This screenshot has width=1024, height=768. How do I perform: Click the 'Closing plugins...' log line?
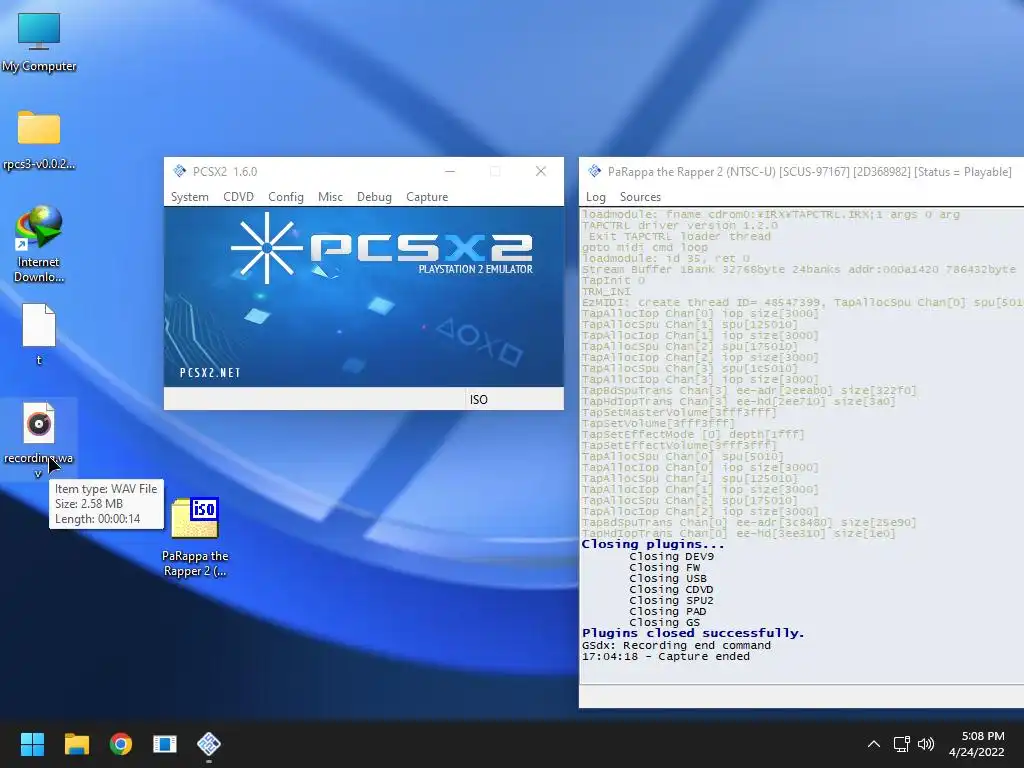(653, 544)
